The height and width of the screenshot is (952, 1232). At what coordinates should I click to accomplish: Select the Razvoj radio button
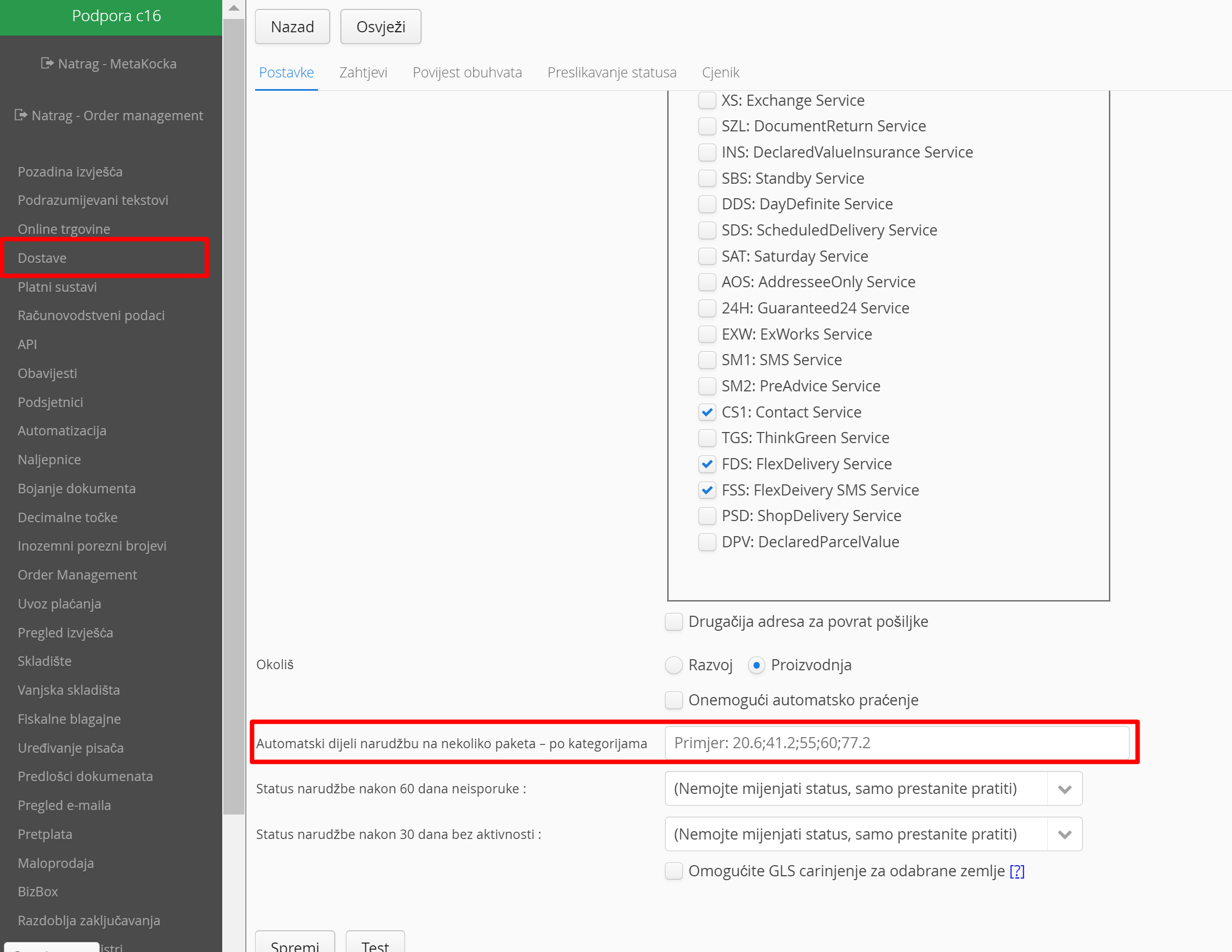[x=673, y=665]
